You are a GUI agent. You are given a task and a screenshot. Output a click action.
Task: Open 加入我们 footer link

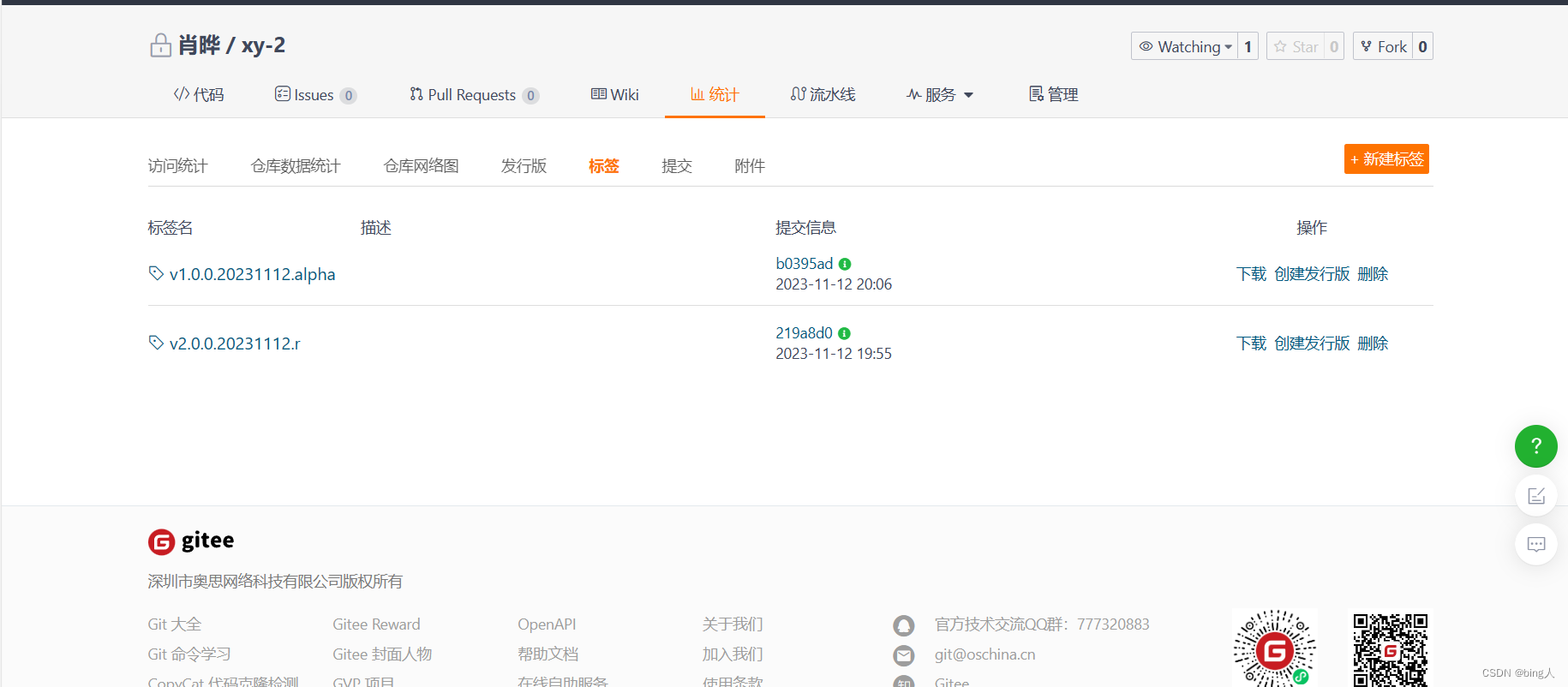[733, 654]
